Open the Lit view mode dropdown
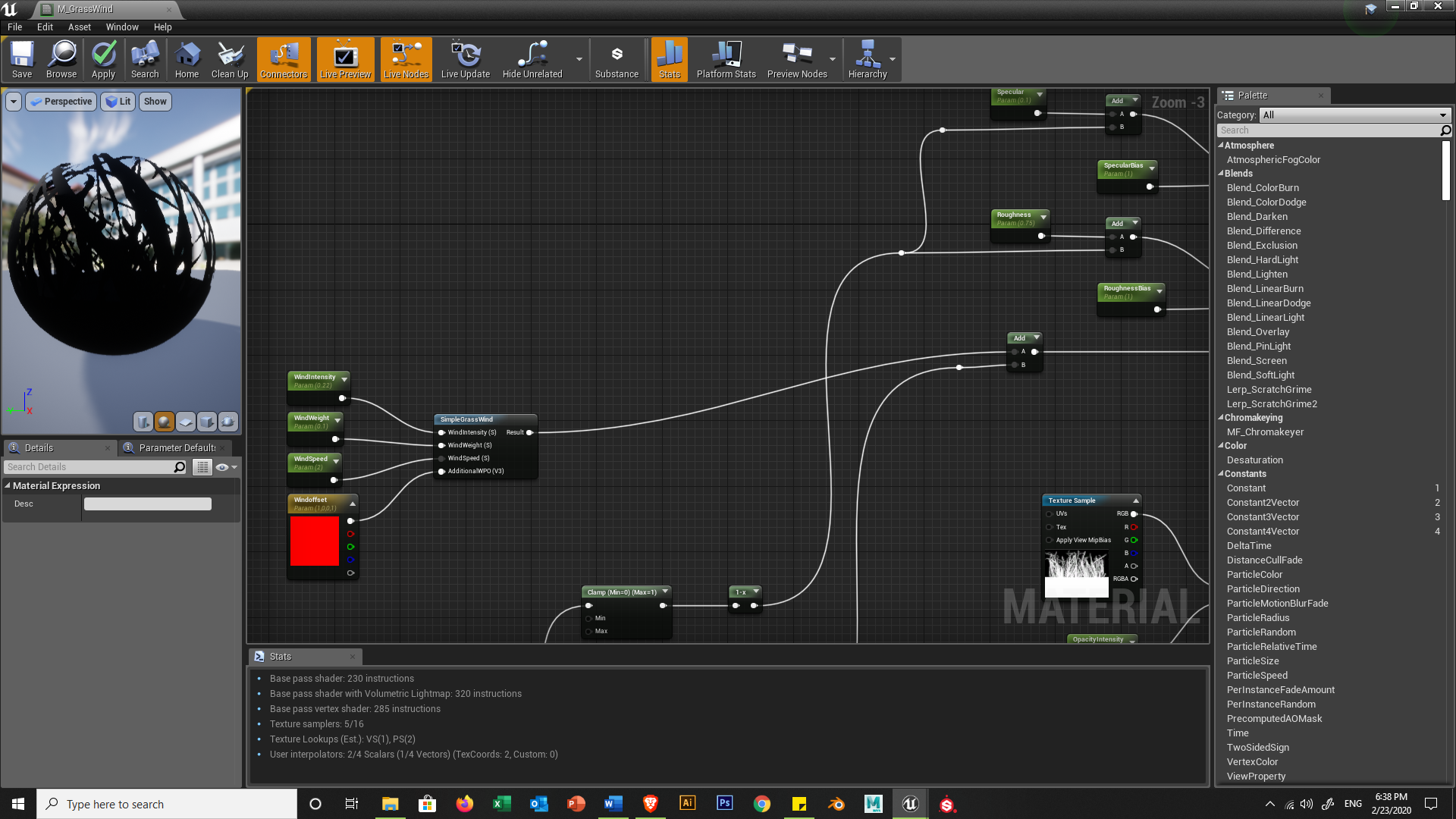 [x=118, y=102]
